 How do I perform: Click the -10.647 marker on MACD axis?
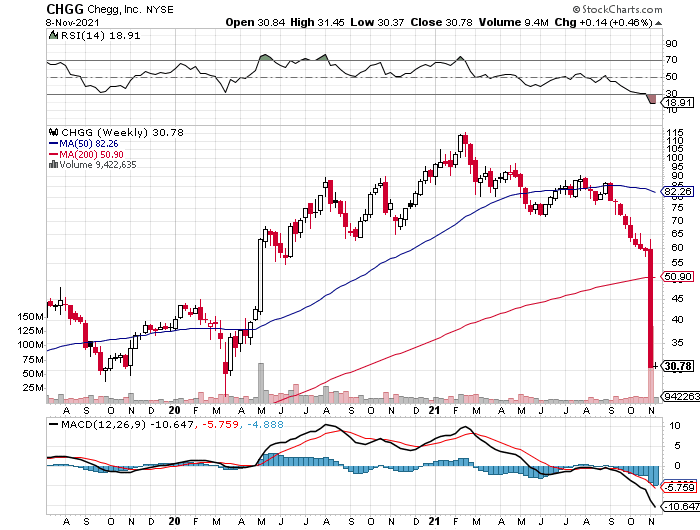(x=681, y=506)
